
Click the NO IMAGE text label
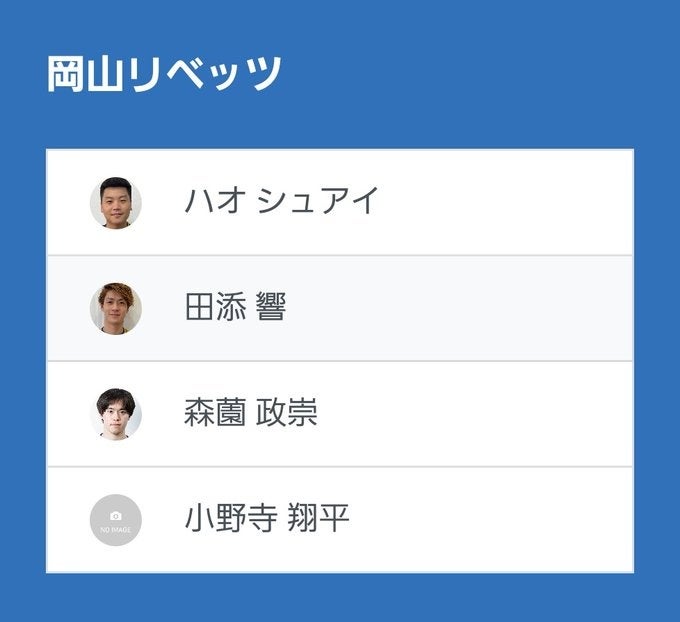[115, 528]
